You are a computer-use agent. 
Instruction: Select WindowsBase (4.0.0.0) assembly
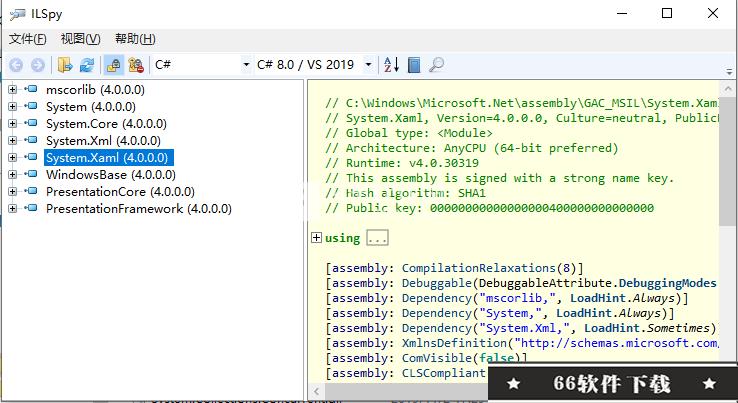coord(111,175)
